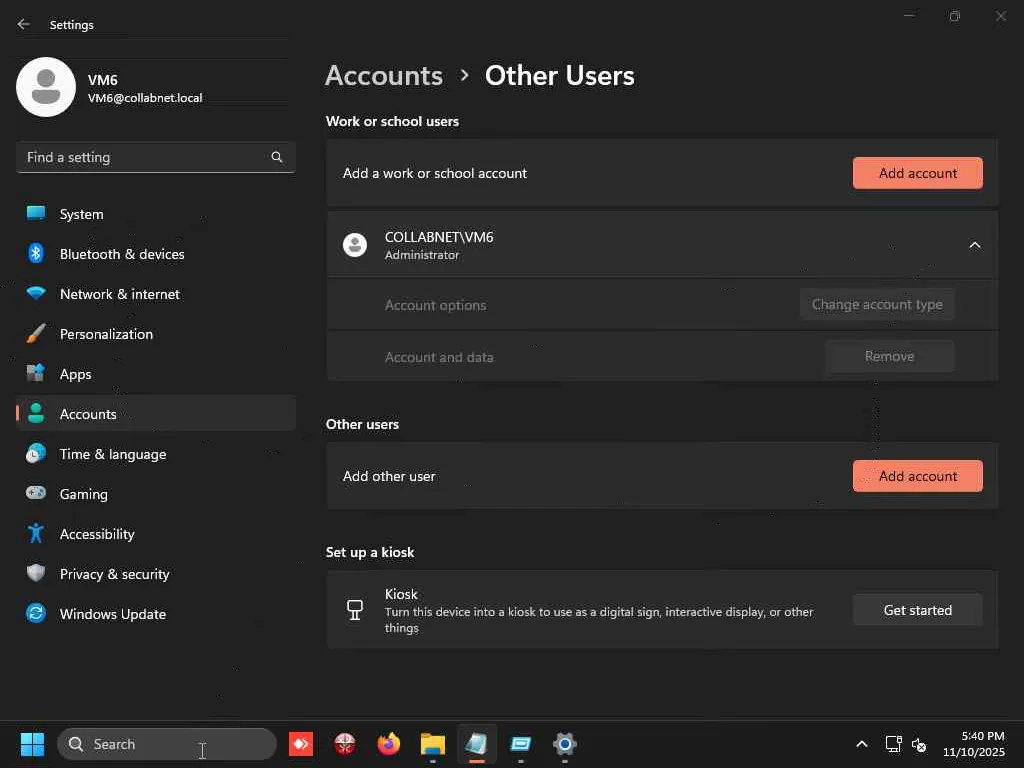Show hidden icons in system tray
Image resolution: width=1024 pixels, height=768 pixels.
[x=861, y=744]
